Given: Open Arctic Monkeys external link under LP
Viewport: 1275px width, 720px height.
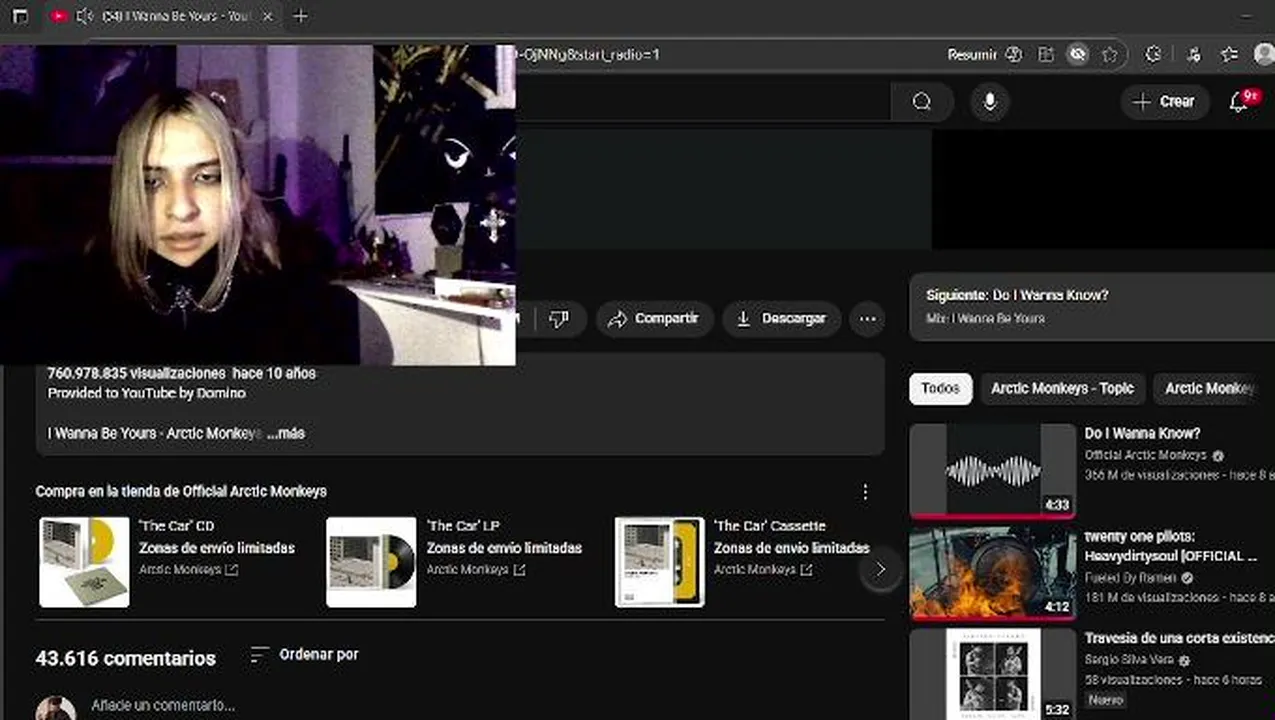Looking at the screenshot, I should (x=476, y=570).
